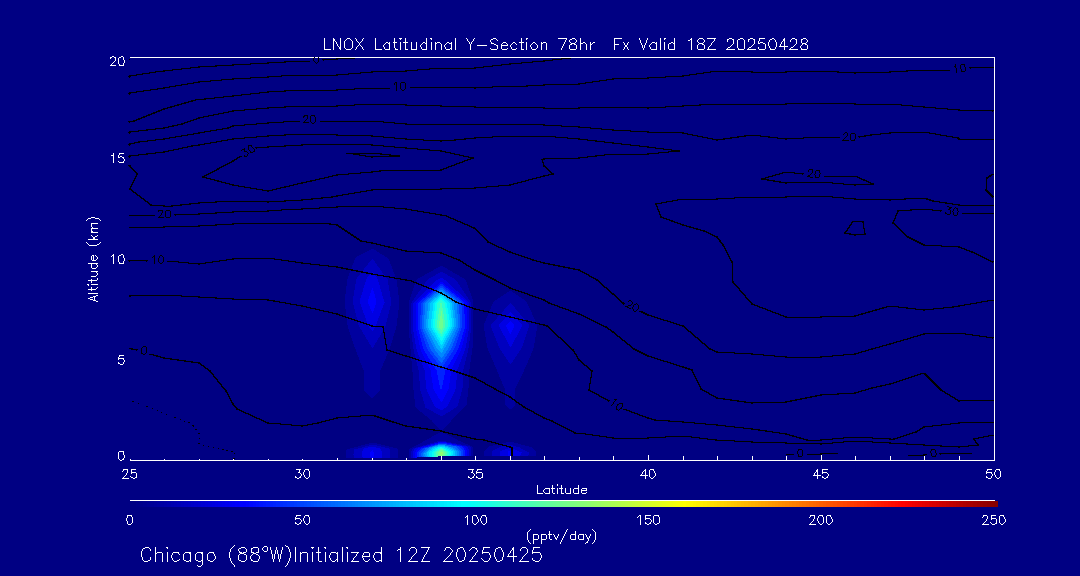Click the y-axis tick label "5"

[121, 360]
